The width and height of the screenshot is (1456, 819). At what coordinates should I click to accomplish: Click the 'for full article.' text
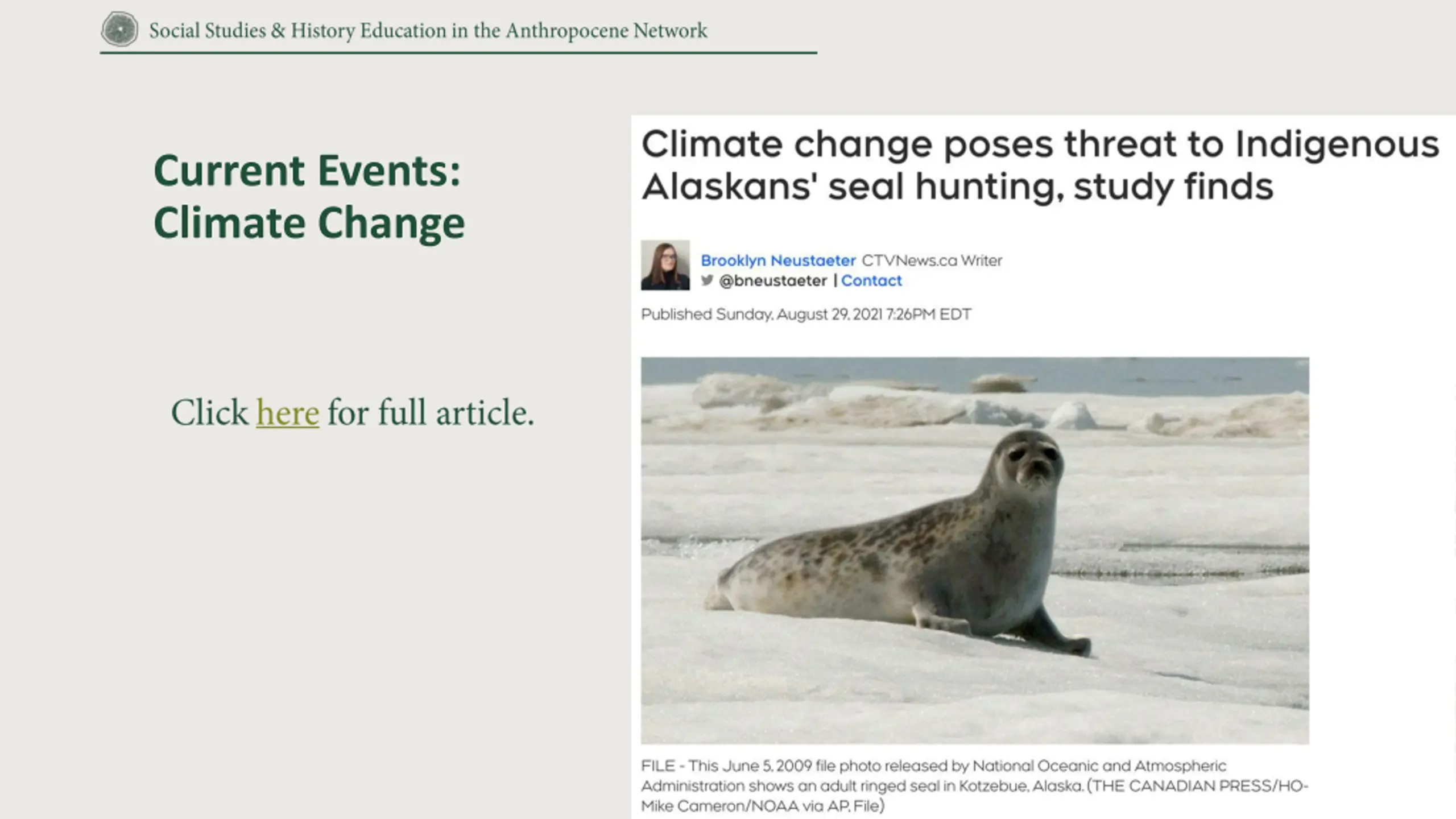coord(431,412)
